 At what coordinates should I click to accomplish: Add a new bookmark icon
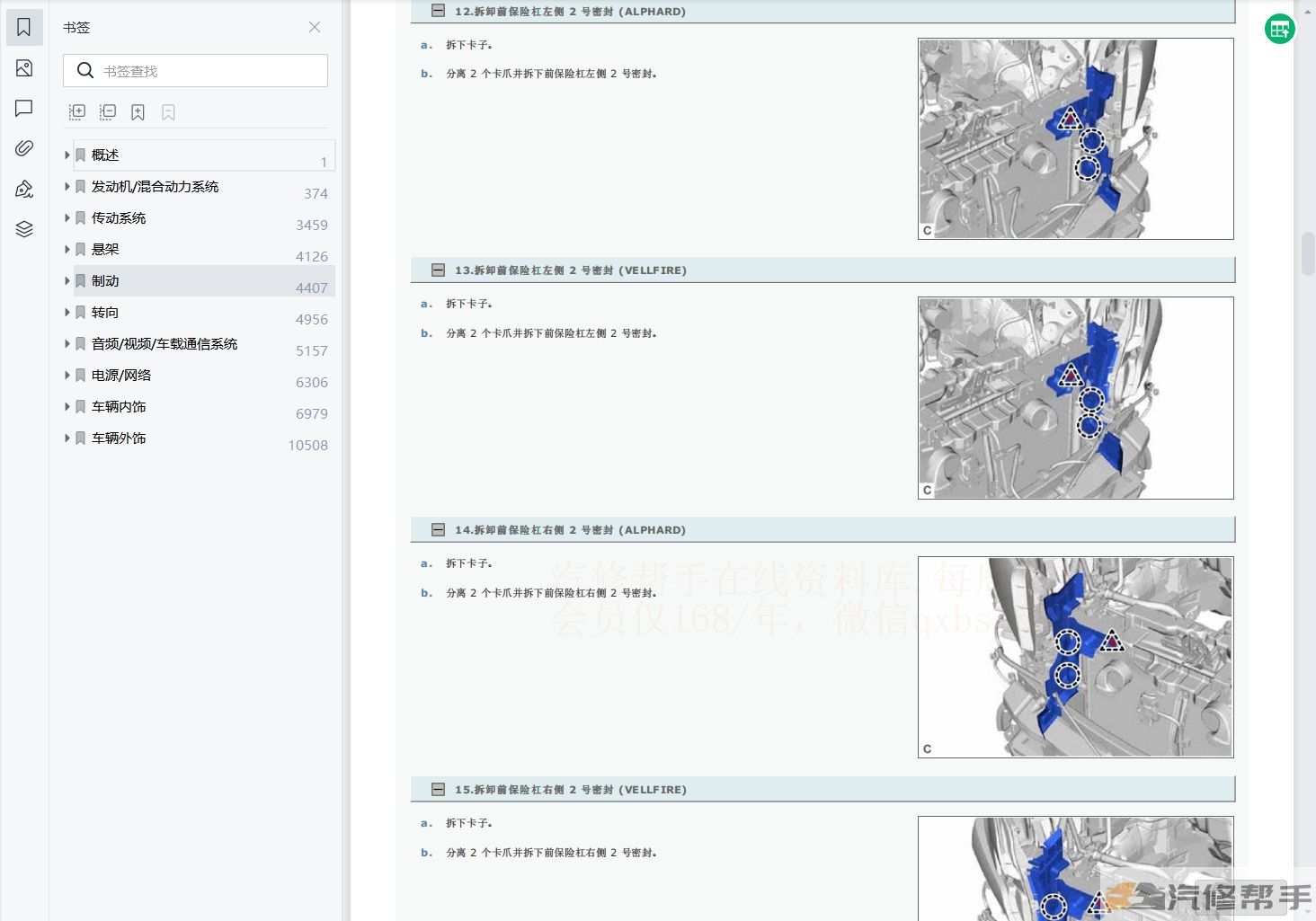coord(138,112)
